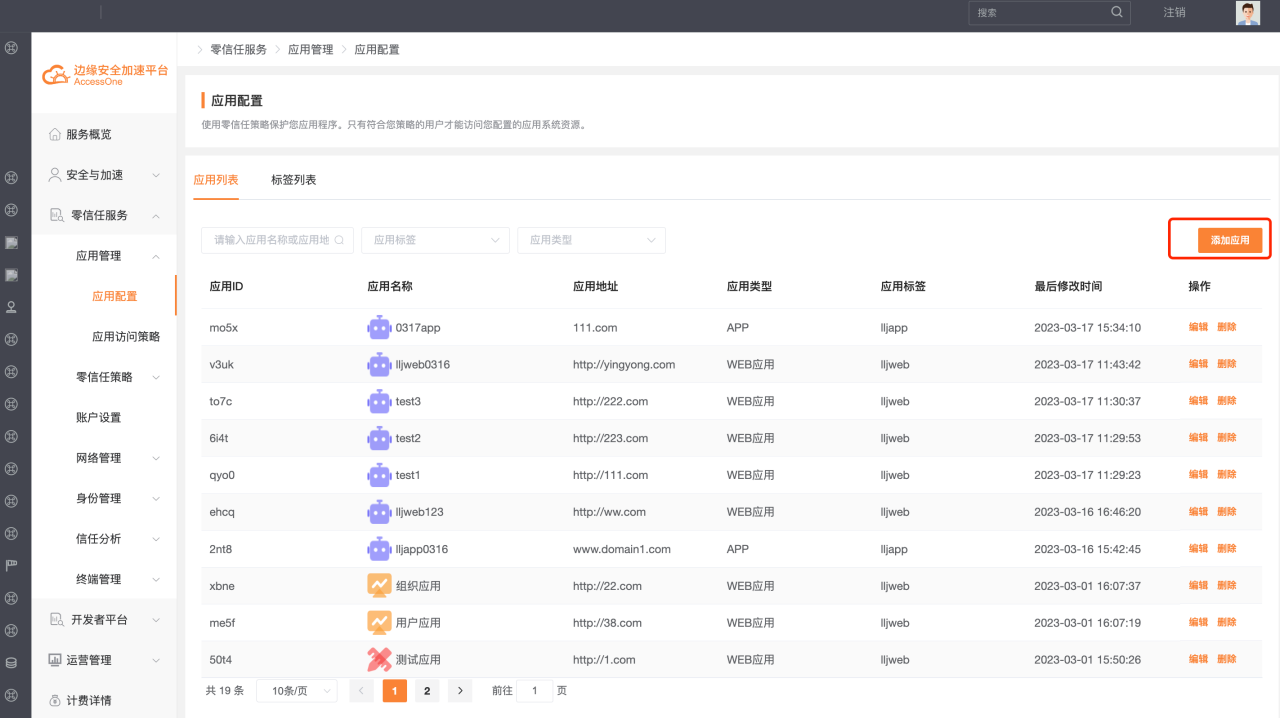Viewport: 1280px width, 718px height.
Task: Click the flag icon in the dark left strip
Action: tap(11, 565)
